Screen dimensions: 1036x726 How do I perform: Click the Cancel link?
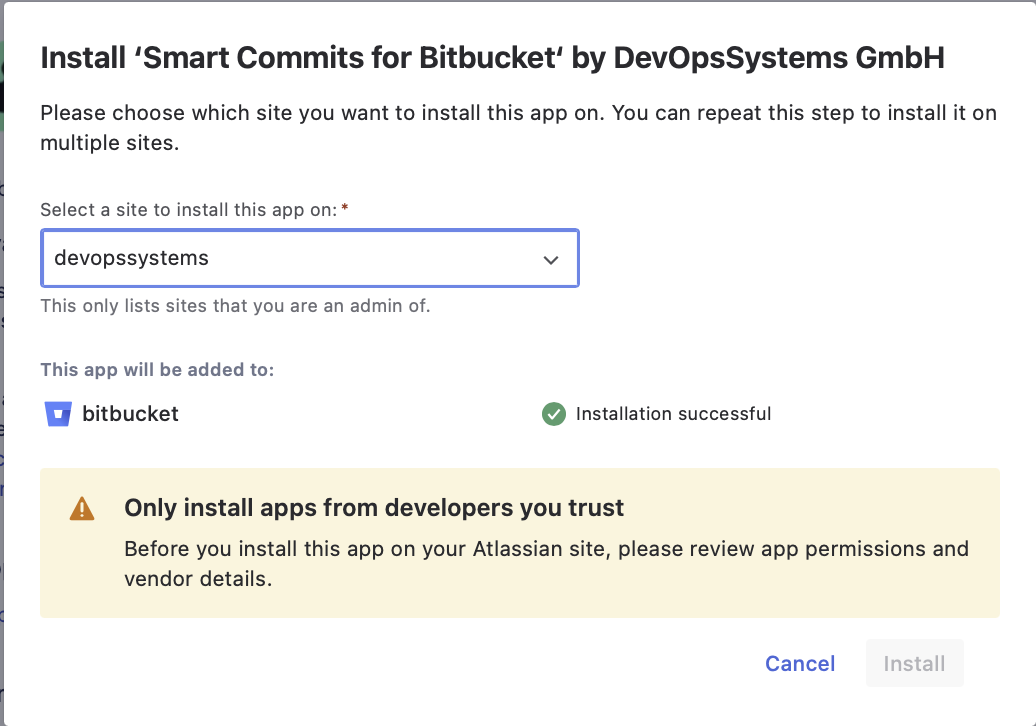pyautogui.click(x=800, y=663)
